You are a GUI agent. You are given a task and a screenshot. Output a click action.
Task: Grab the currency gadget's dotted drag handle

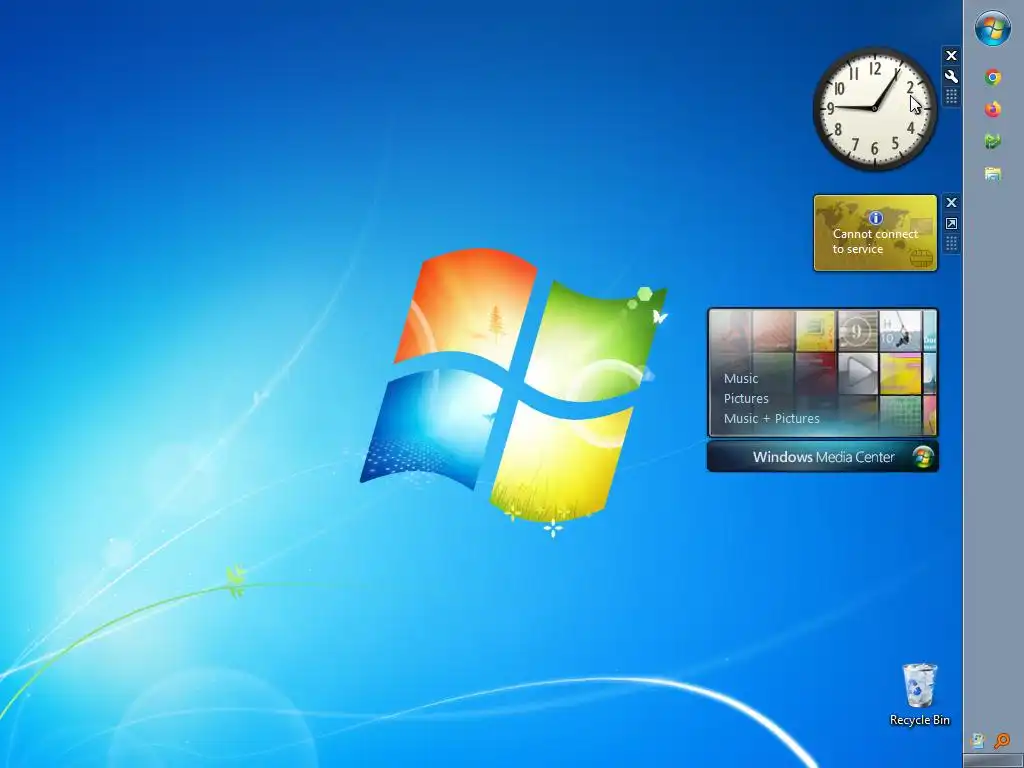pos(951,244)
